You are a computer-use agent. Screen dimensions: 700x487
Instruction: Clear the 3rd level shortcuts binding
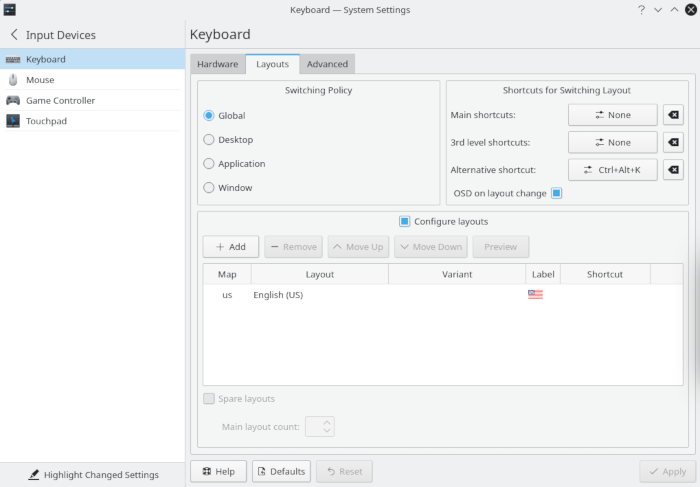click(x=673, y=142)
